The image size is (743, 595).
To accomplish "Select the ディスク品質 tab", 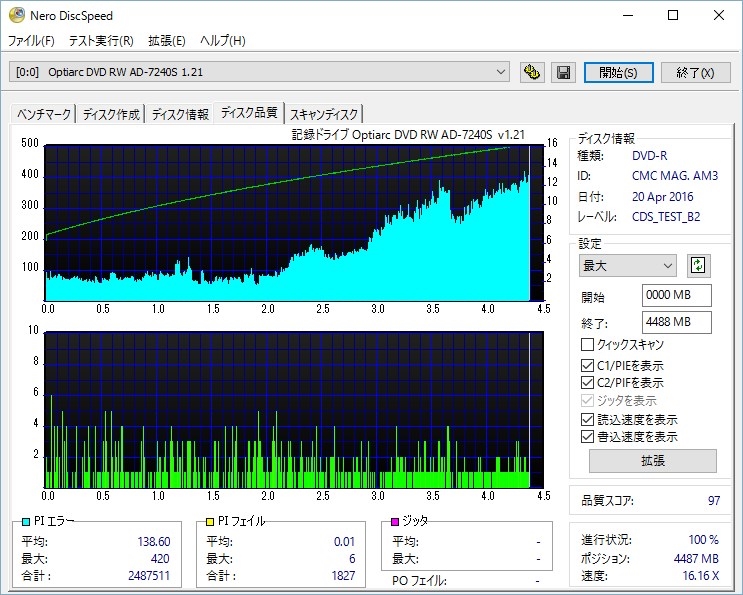I will [x=249, y=113].
